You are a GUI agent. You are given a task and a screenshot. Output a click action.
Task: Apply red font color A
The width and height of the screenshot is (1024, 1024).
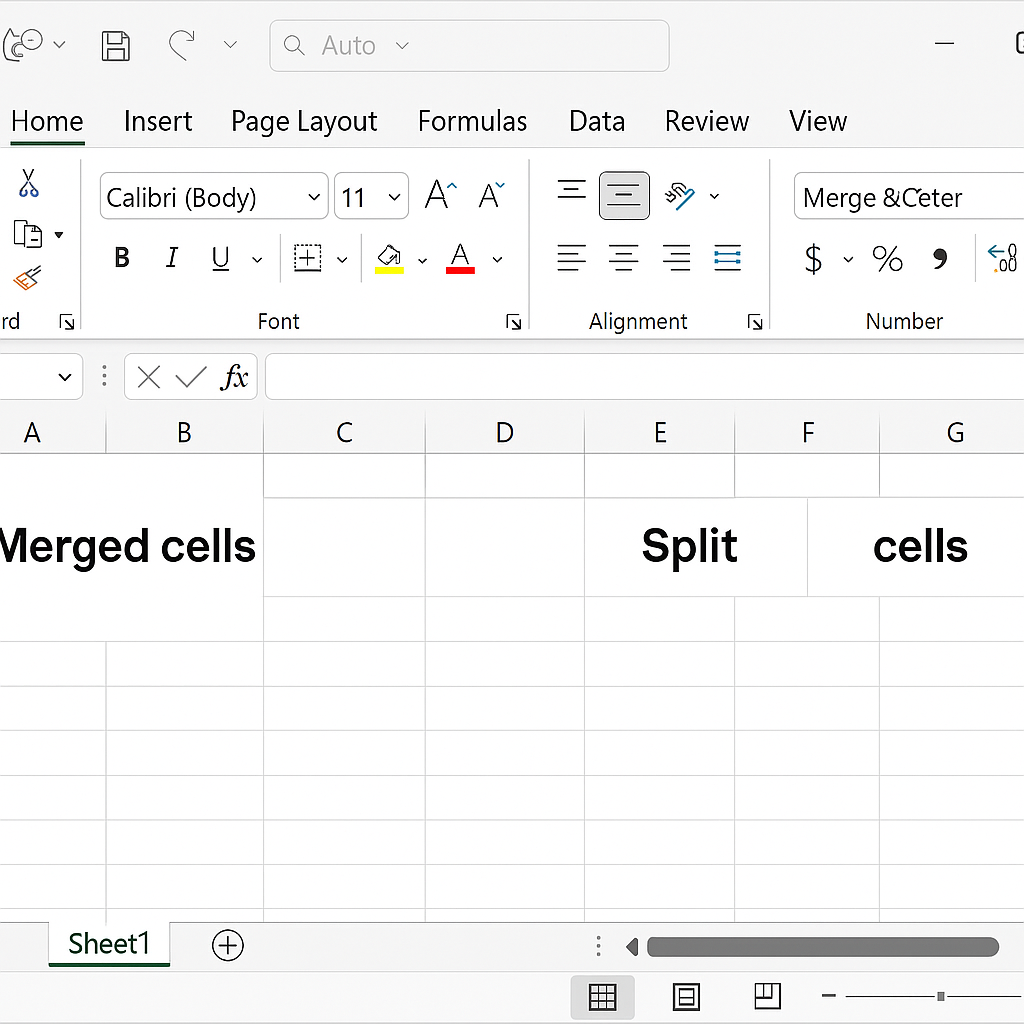[x=460, y=259]
